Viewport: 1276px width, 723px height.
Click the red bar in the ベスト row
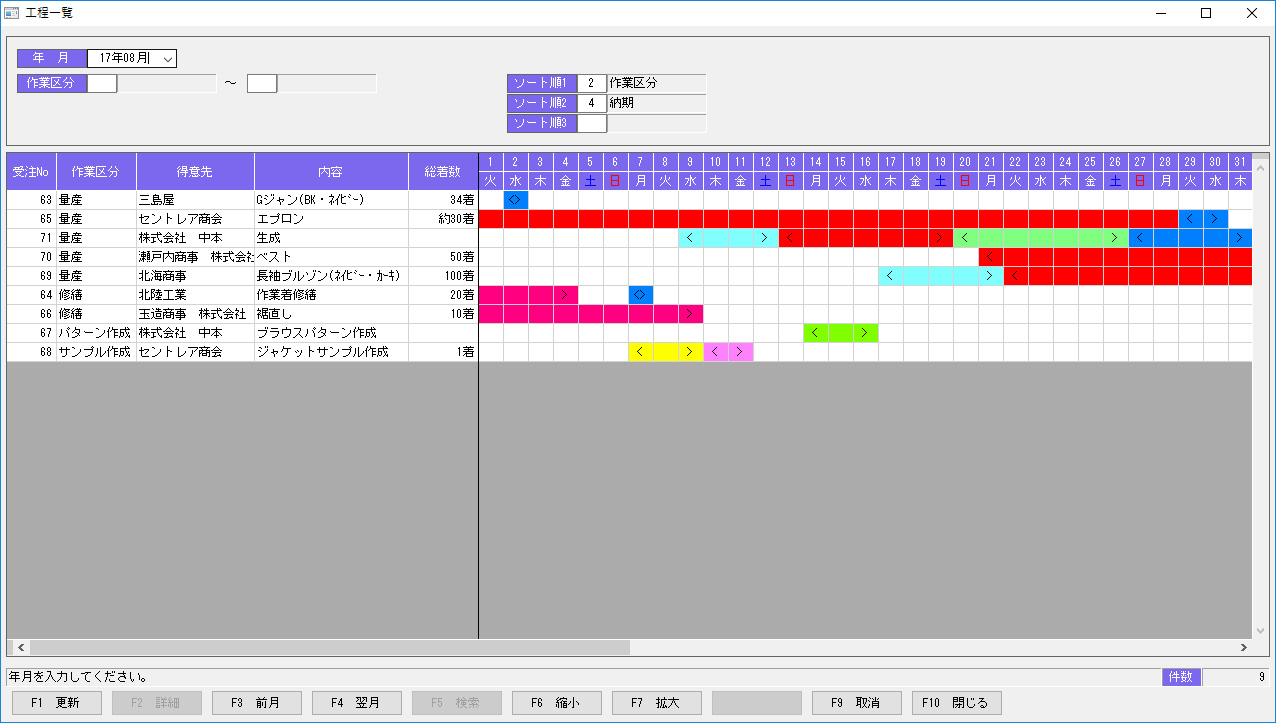click(x=1115, y=257)
